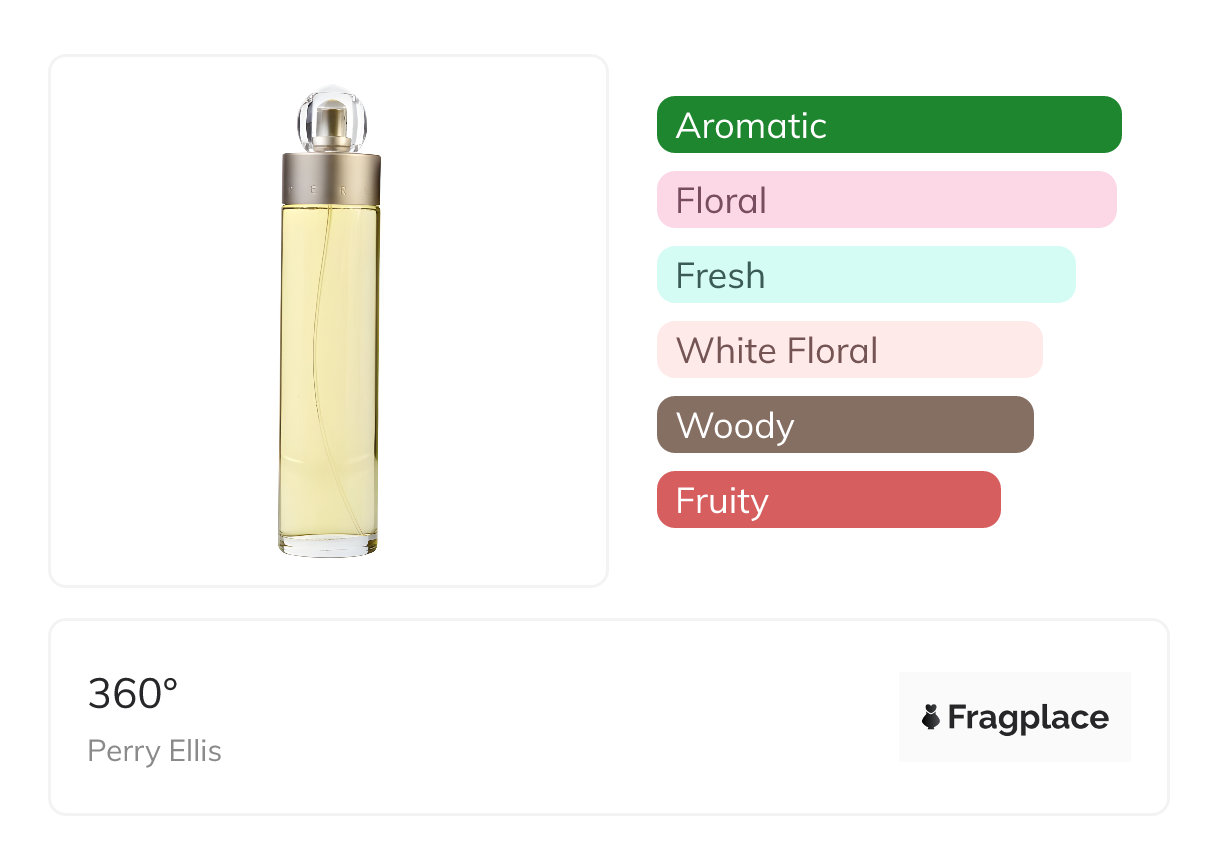Click the 360° fragrance title

pos(133,694)
